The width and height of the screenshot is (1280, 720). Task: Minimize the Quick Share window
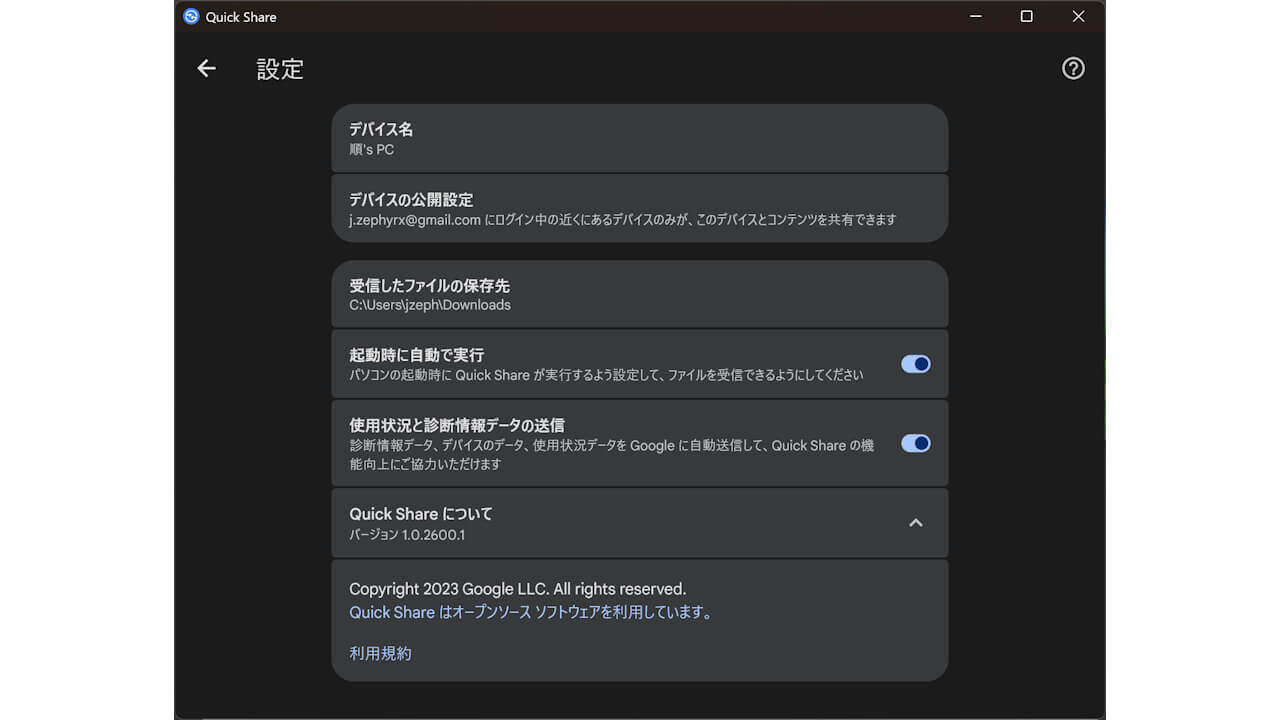point(974,16)
